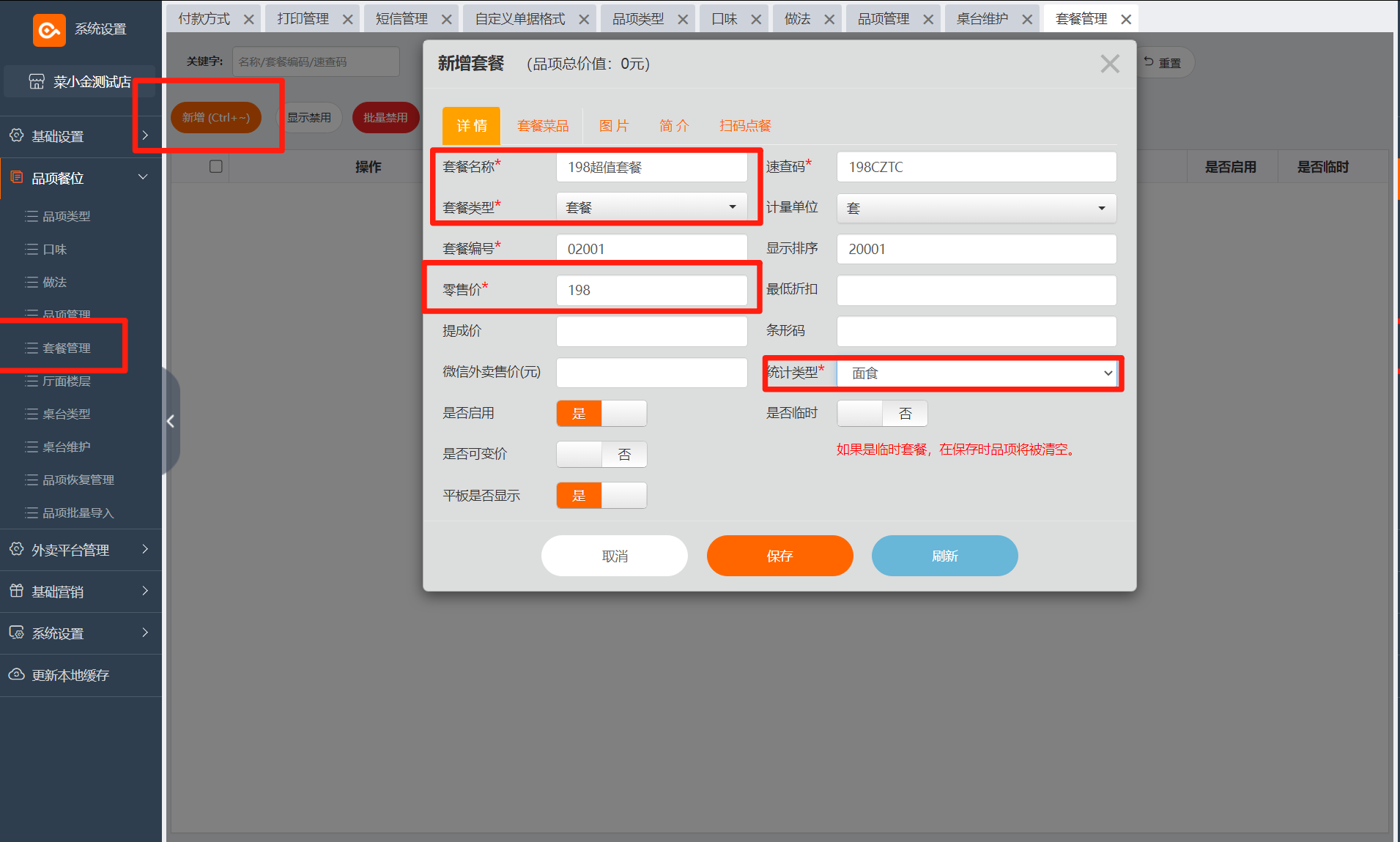1400x842 pixels.
Task: Click the gear icon beside 外卖平台管理
Action: coord(16,549)
